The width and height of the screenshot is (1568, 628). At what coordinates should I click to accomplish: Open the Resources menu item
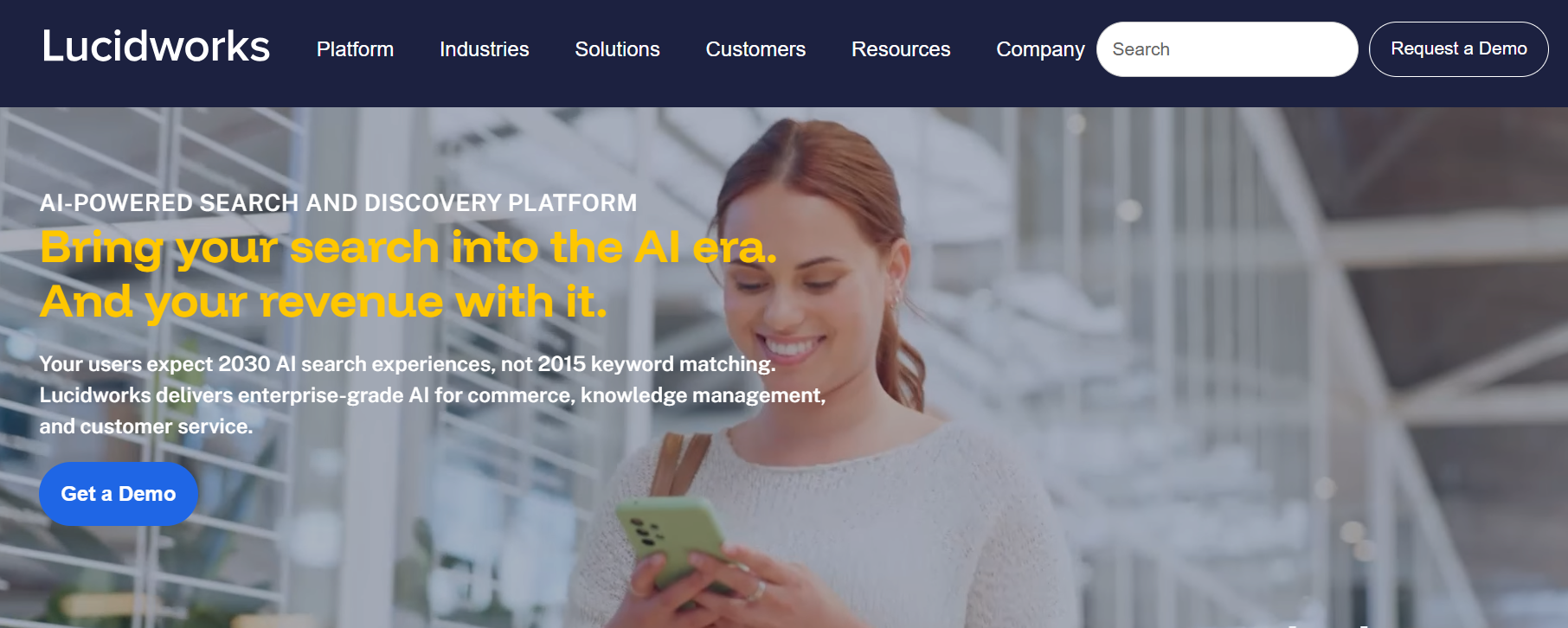click(x=901, y=49)
